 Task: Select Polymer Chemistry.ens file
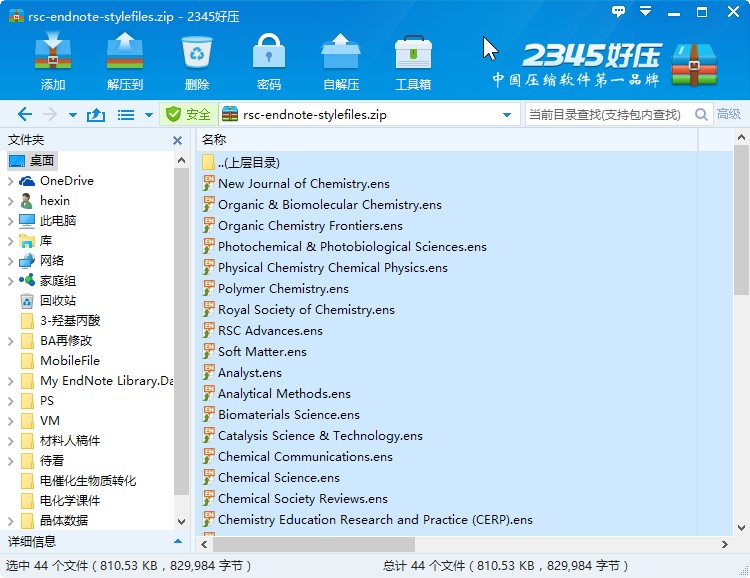tap(283, 289)
